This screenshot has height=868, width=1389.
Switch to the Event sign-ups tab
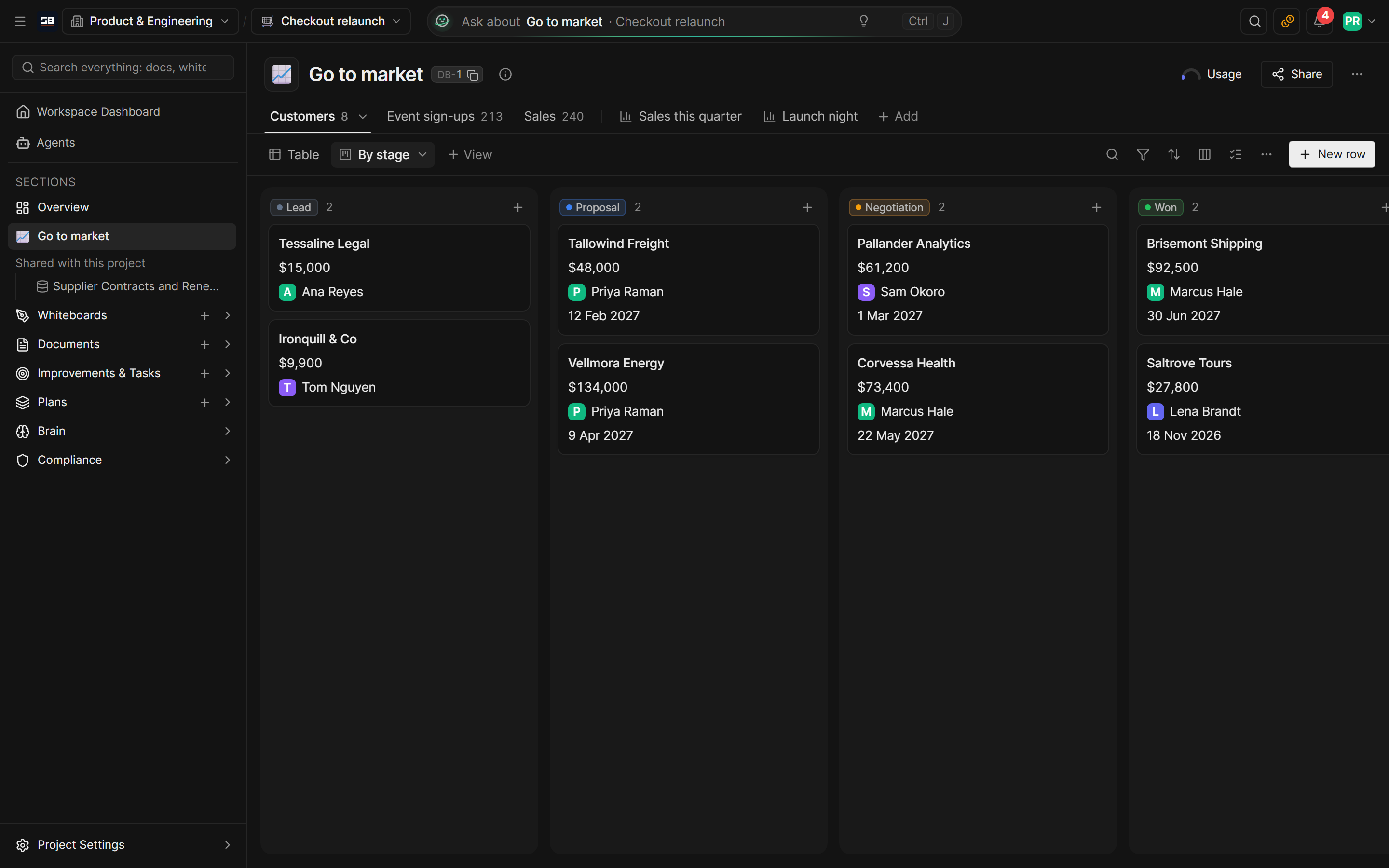(444, 116)
